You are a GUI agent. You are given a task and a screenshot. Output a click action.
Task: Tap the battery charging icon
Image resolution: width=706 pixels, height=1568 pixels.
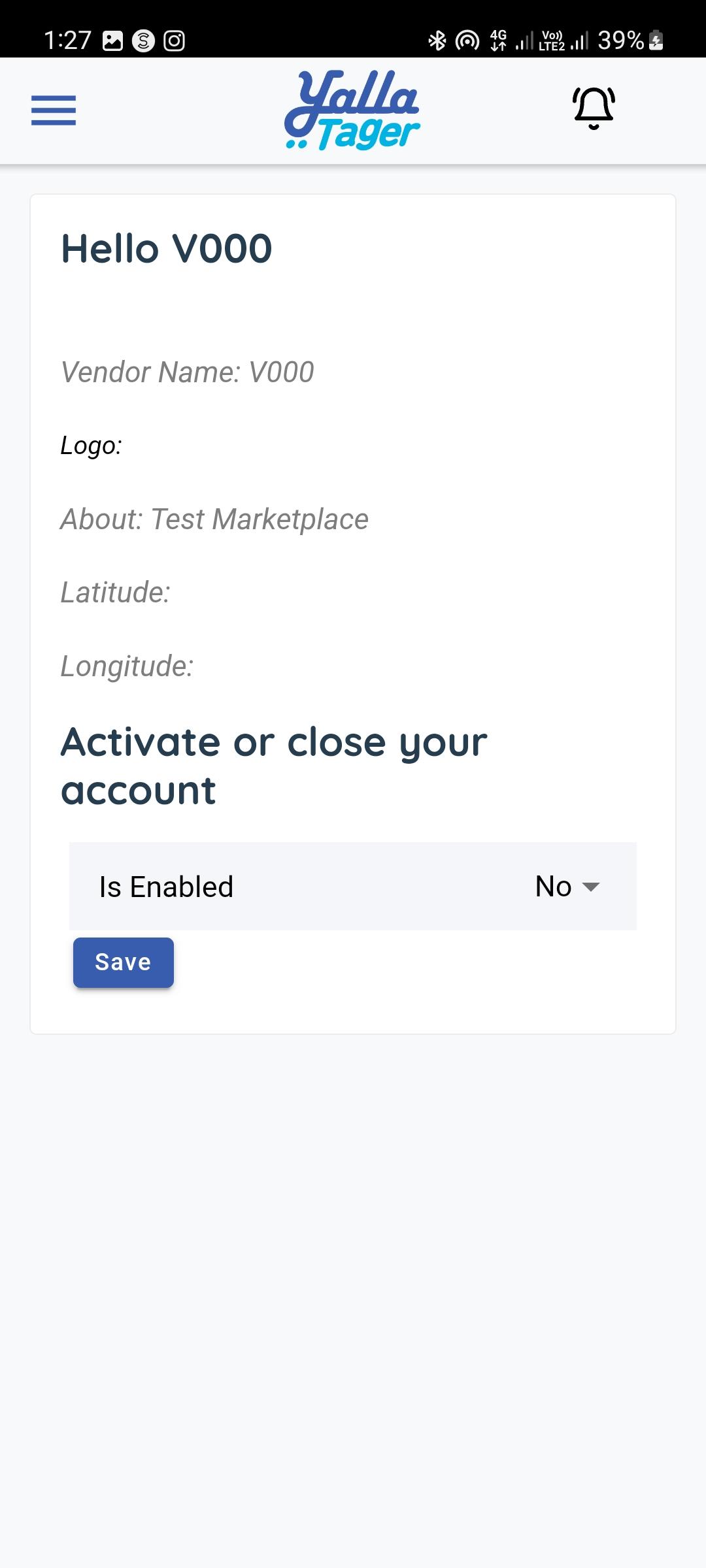[x=656, y=41]
